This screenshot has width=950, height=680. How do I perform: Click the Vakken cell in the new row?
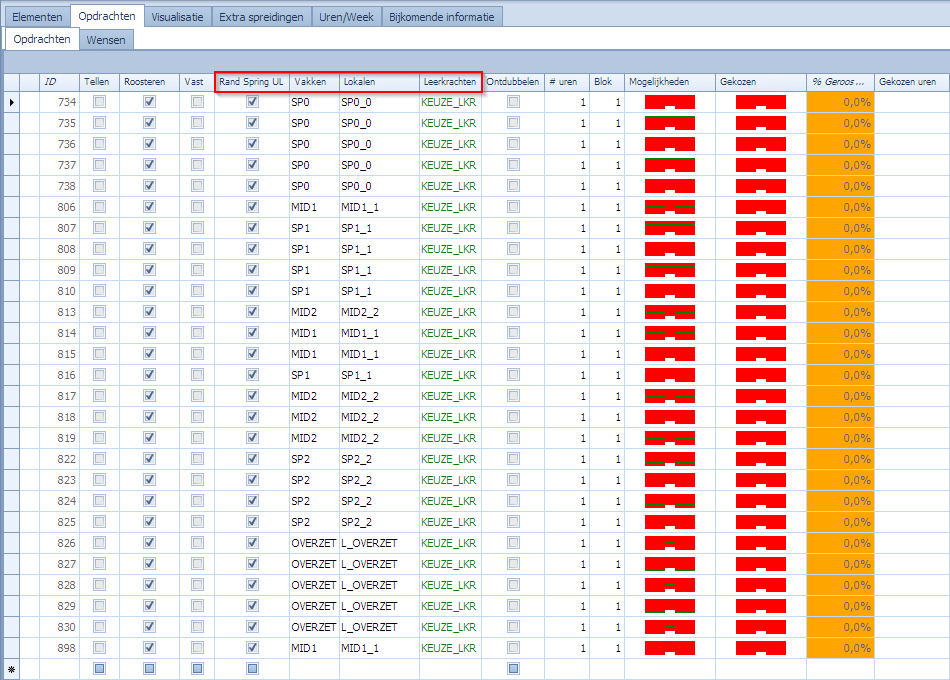[314, 669]
